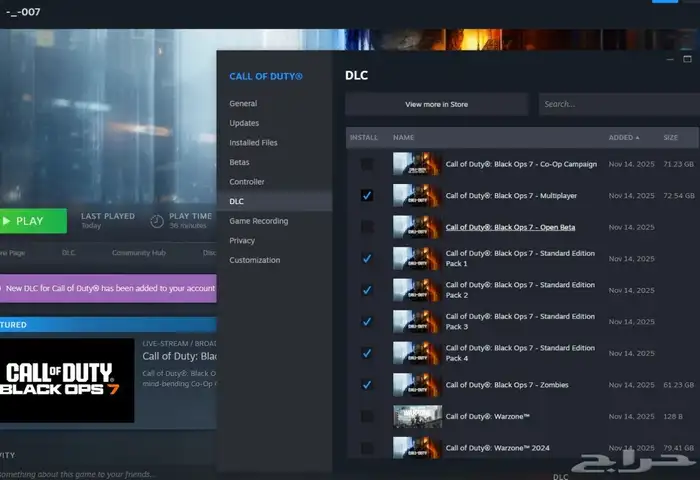Screen dimensions: 700x480
Task: Click Standard Edition Pack 3 thumbnail
Action: [x=417, y=321]
